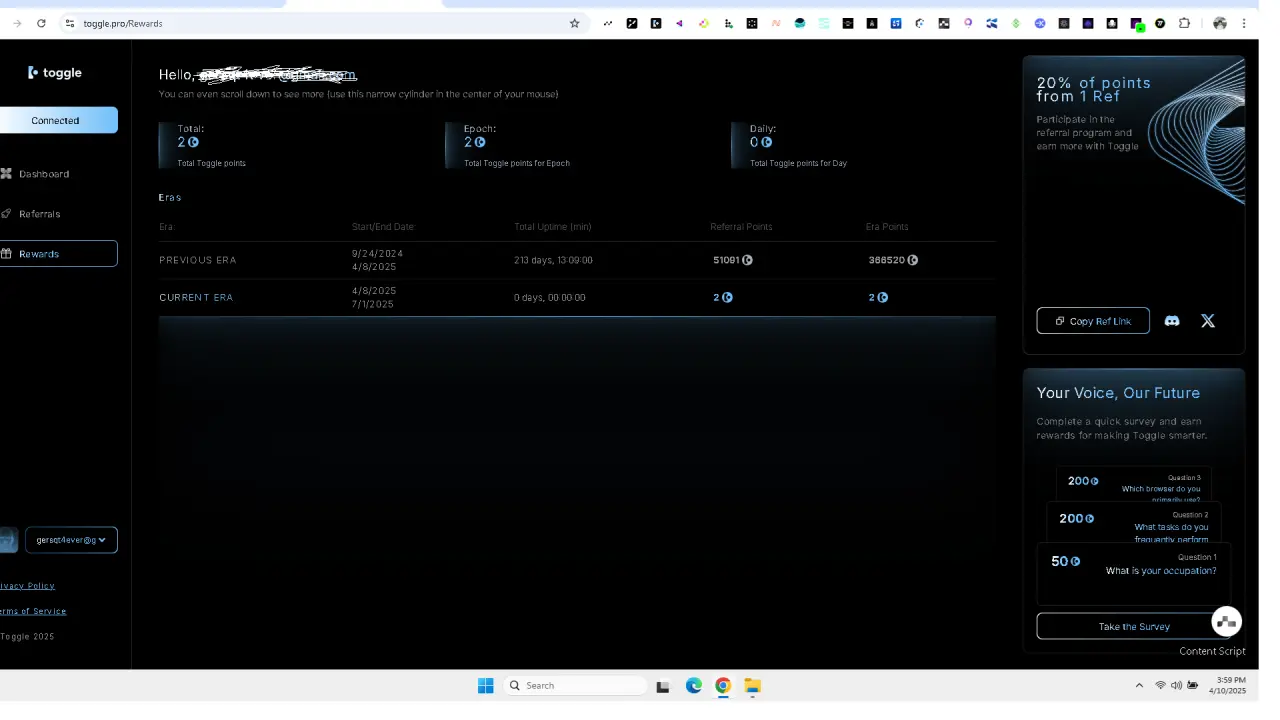Click the Era Points column header
1280x720 pixels.
click(887, 227)
